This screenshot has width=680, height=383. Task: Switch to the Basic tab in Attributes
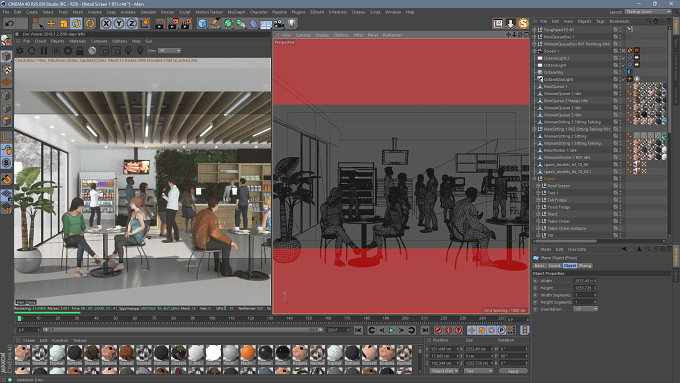click(x=539, y=265)
